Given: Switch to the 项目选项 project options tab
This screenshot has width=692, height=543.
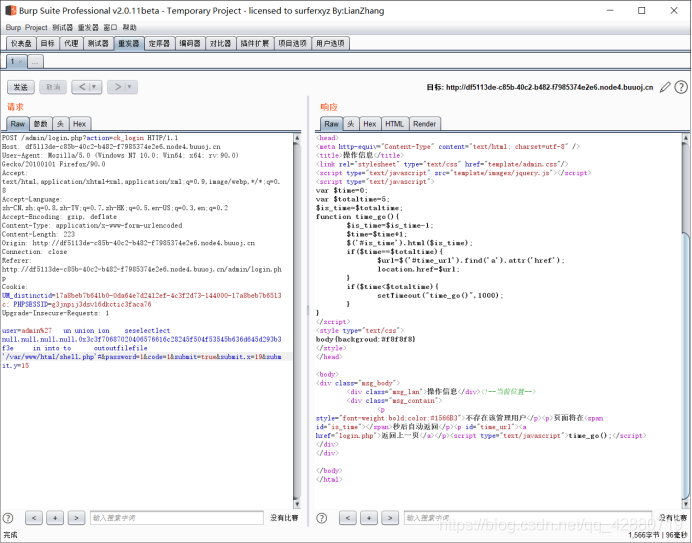Looking at the screenshot, I should (x=292, y=43).
